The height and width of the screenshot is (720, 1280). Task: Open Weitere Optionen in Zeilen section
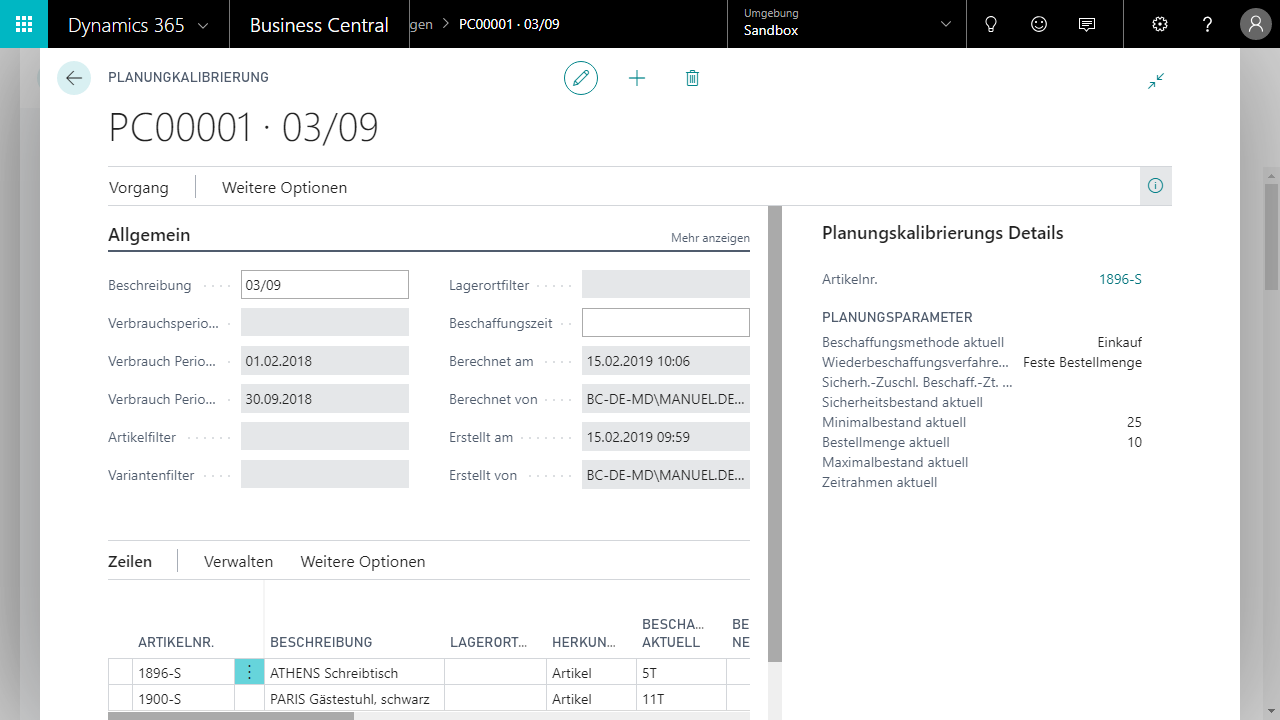tap(363, 561)
